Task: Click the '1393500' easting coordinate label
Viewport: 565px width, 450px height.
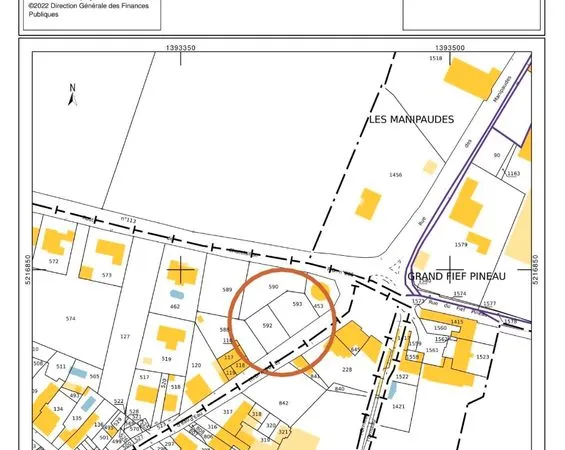Action: pyautogui.click(x=450, y=48)
